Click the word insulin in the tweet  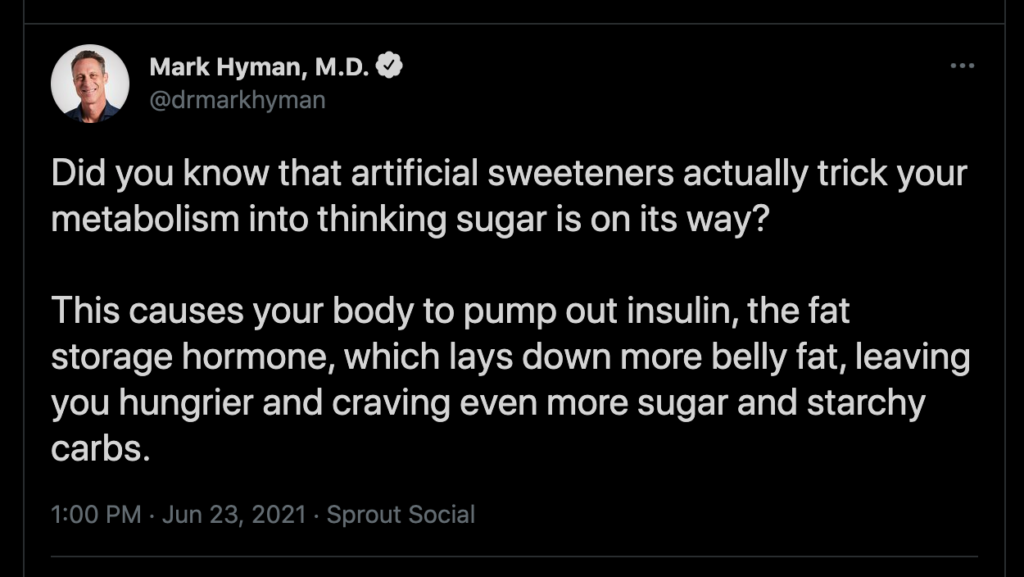tap(682, 311)
